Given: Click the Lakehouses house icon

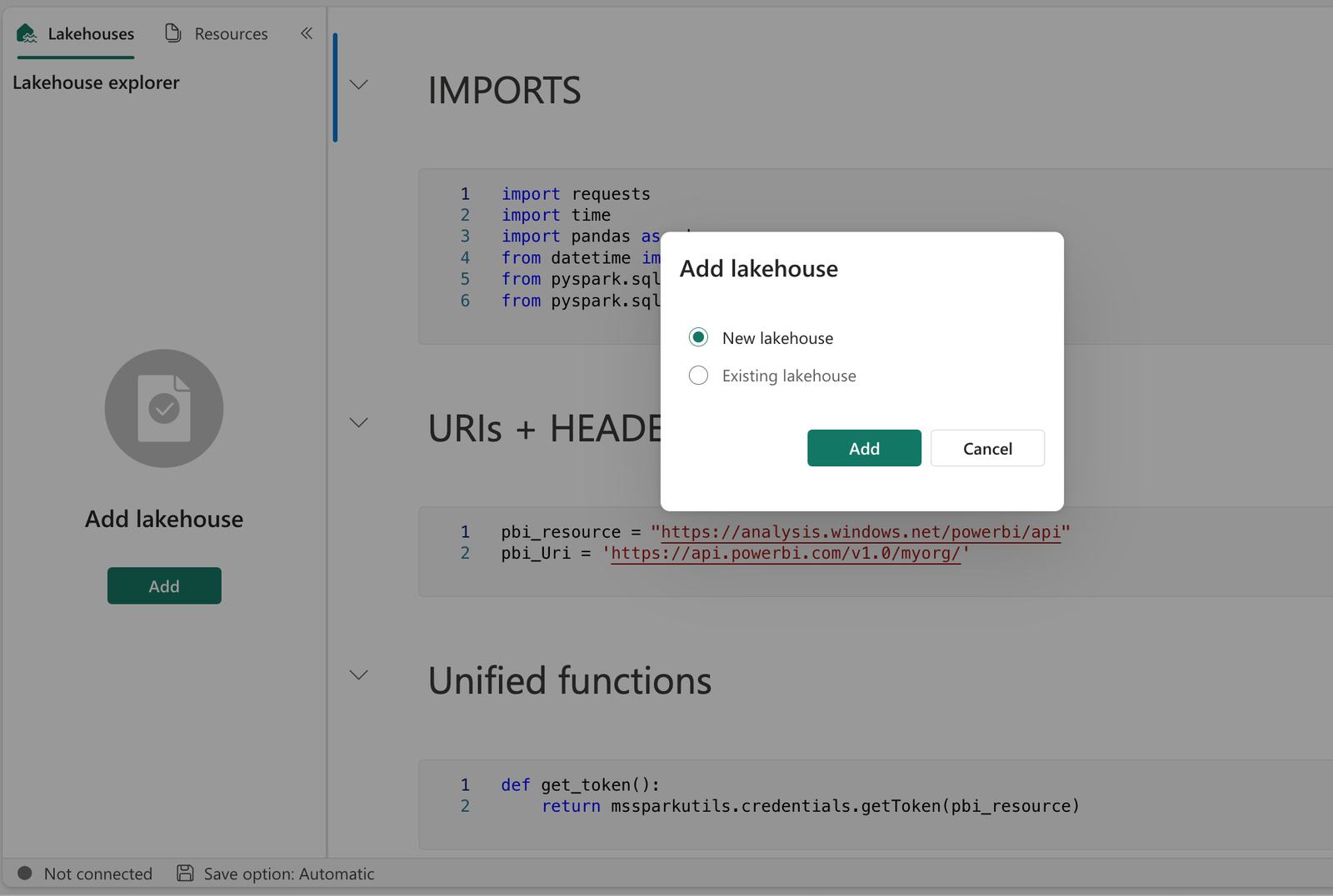Looking at the screenshot, I should pyautogui.click(x=27, y=33).
